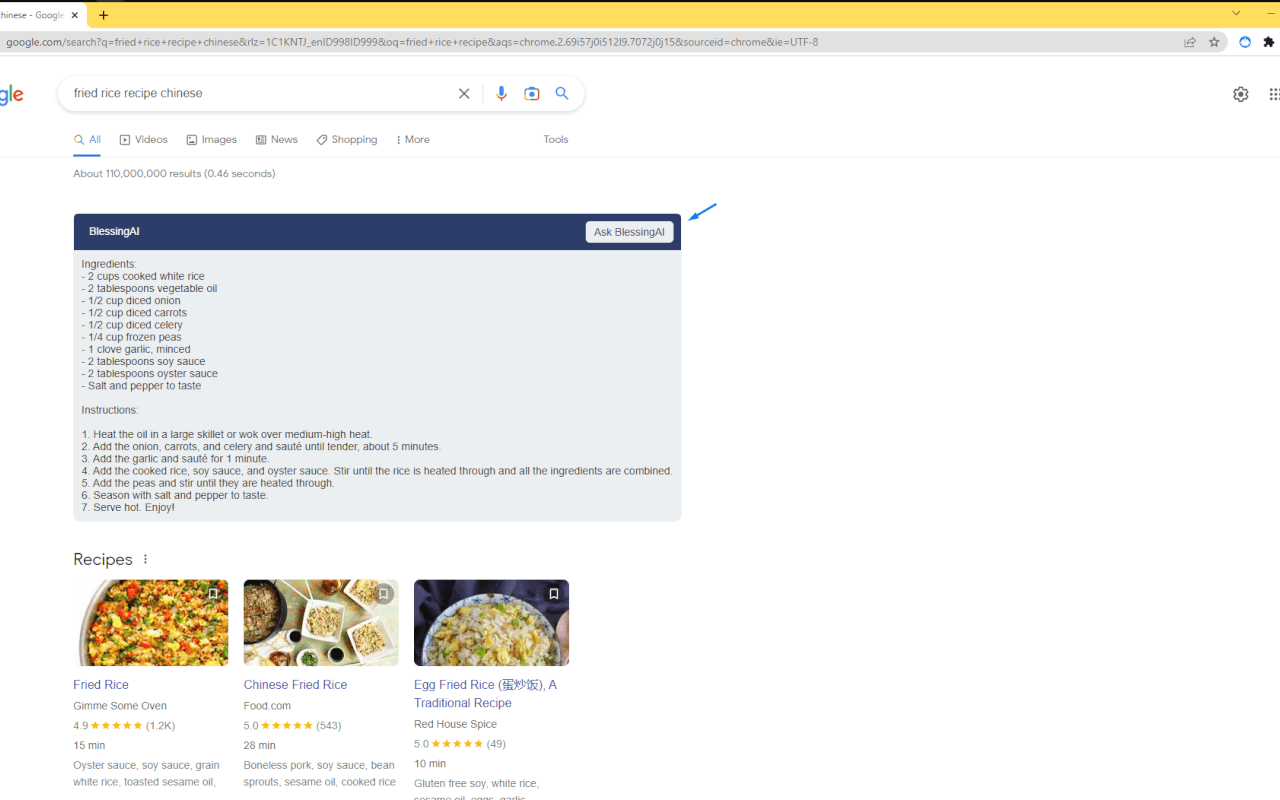Open the three-dot menu beside Recipes
Image resolution: width=1280 pixels, height=800 pixels.
point(145,558)
